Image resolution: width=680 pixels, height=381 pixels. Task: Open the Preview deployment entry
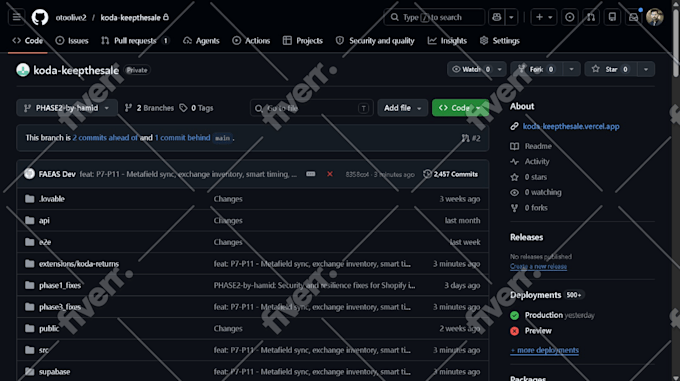coord(538,331)
